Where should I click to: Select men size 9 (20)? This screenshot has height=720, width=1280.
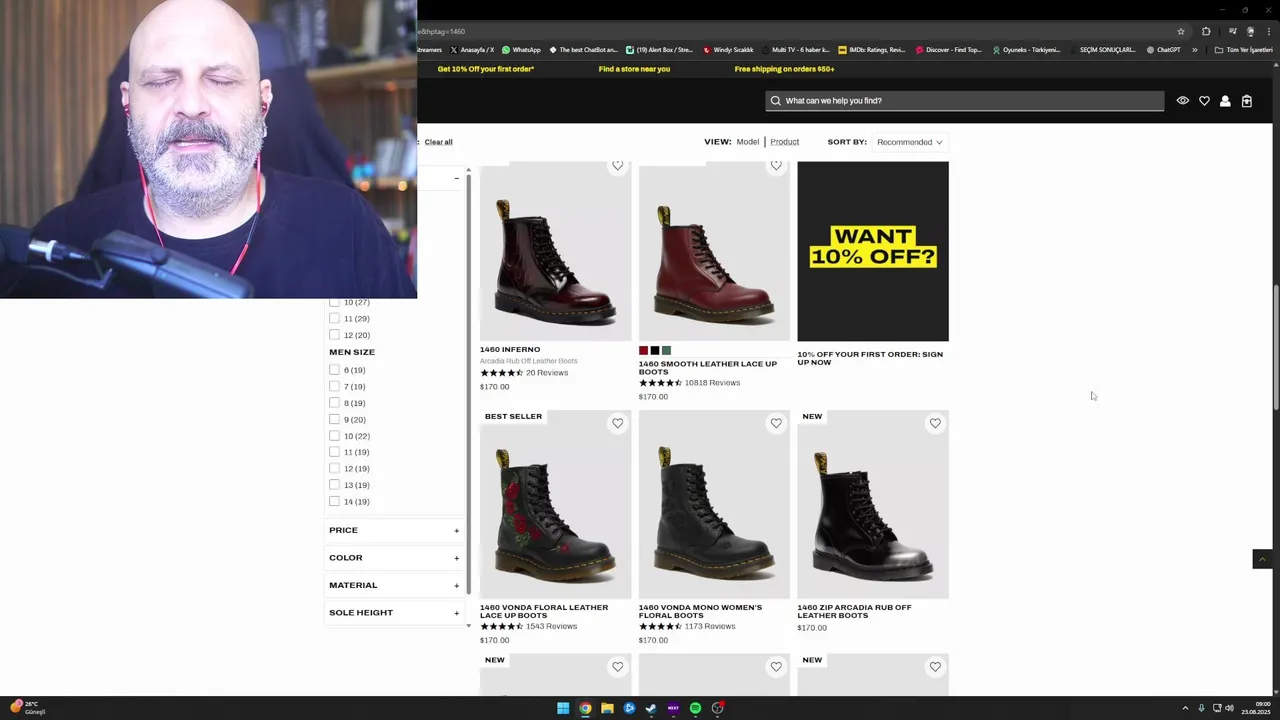coord(334,419)
